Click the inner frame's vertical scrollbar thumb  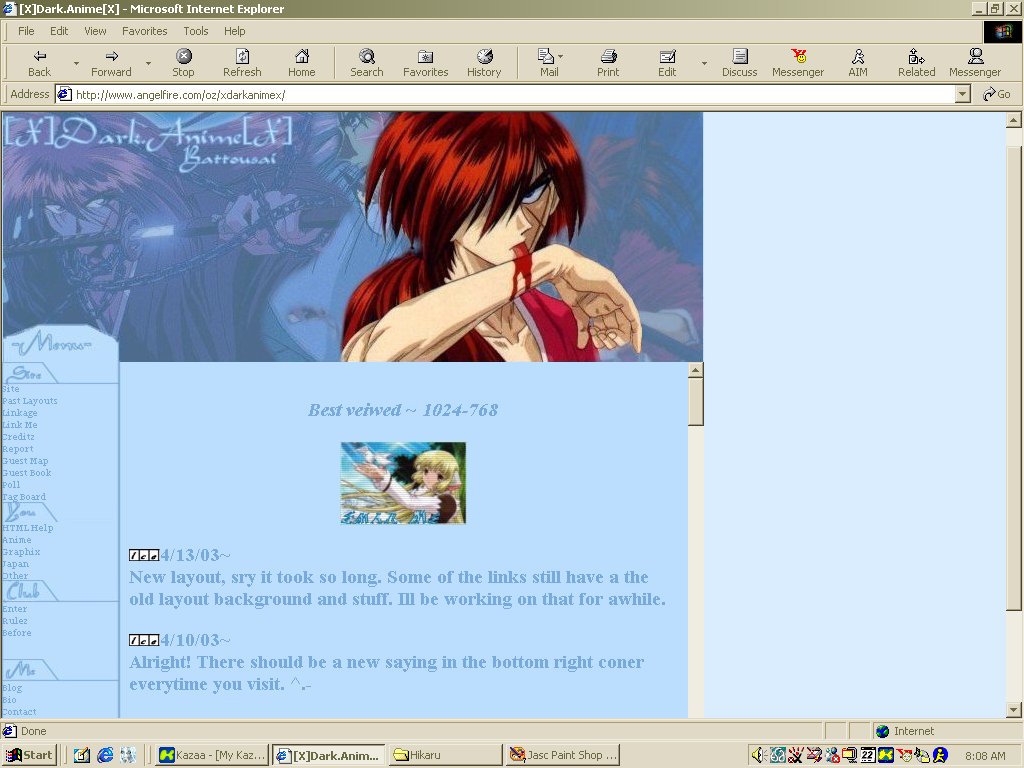coord(696,402)
